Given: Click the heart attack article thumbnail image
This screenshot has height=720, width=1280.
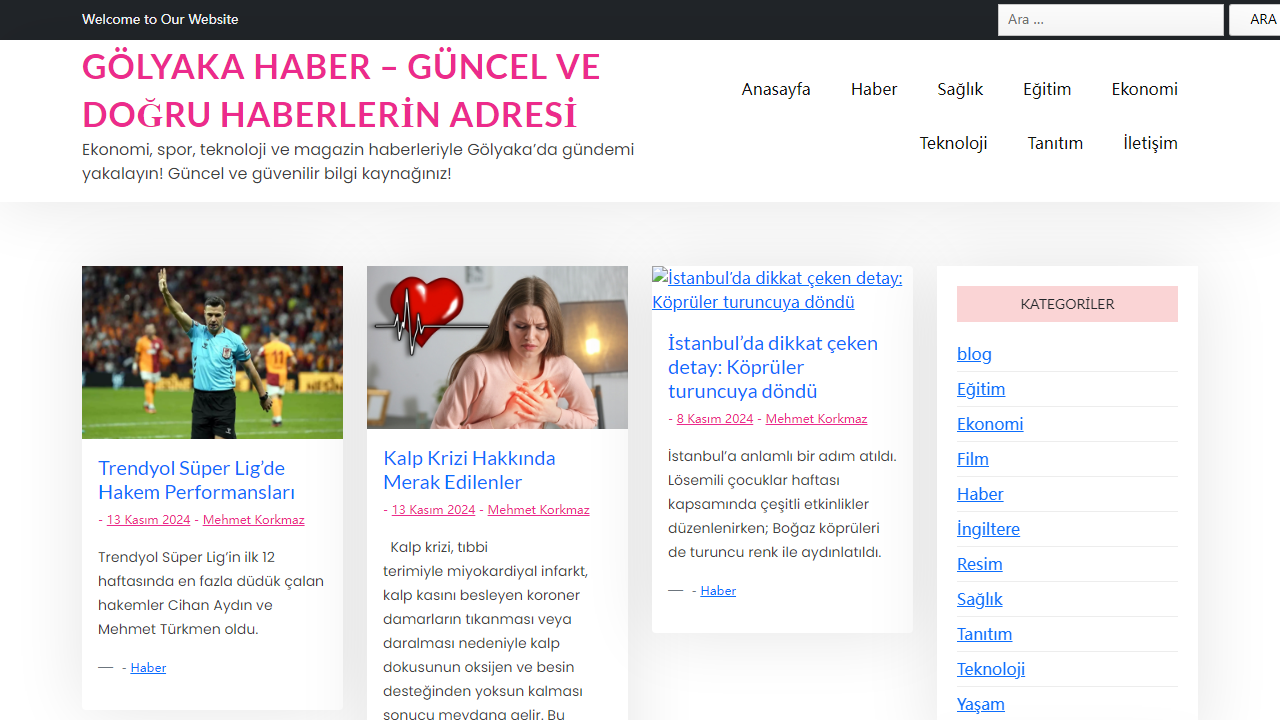Looking at the screenshot, I should [x=497, y=347].
